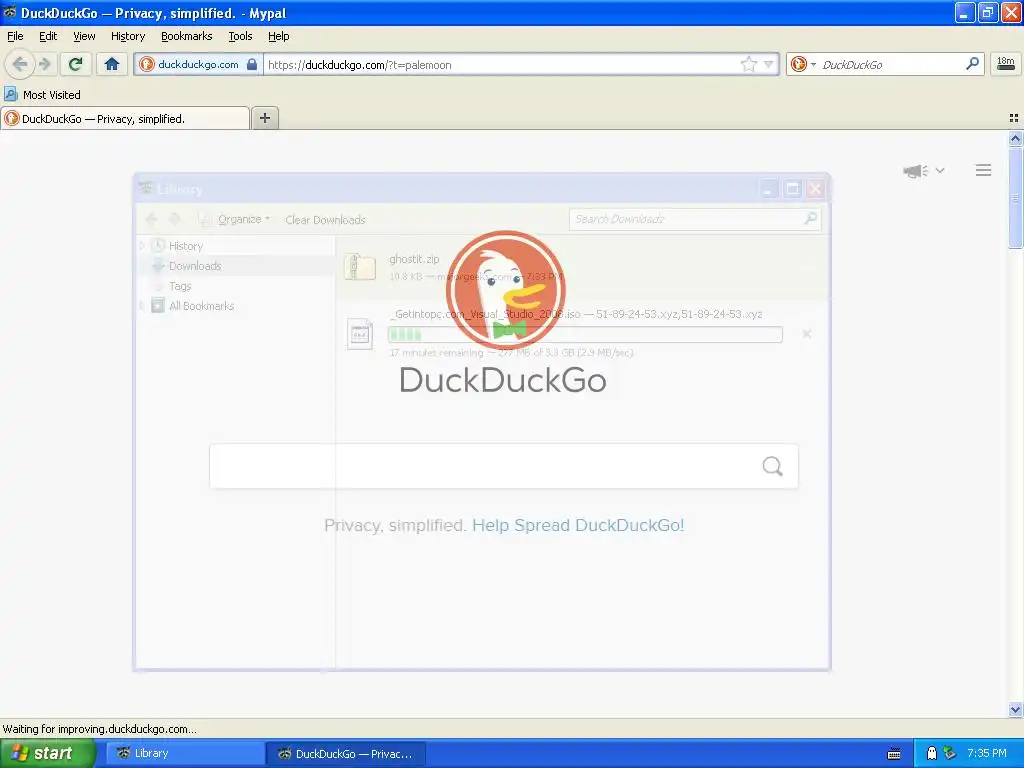
Task: Follow the Help Spread DuckDuckGo! link
Action: (x=578, y=525)
